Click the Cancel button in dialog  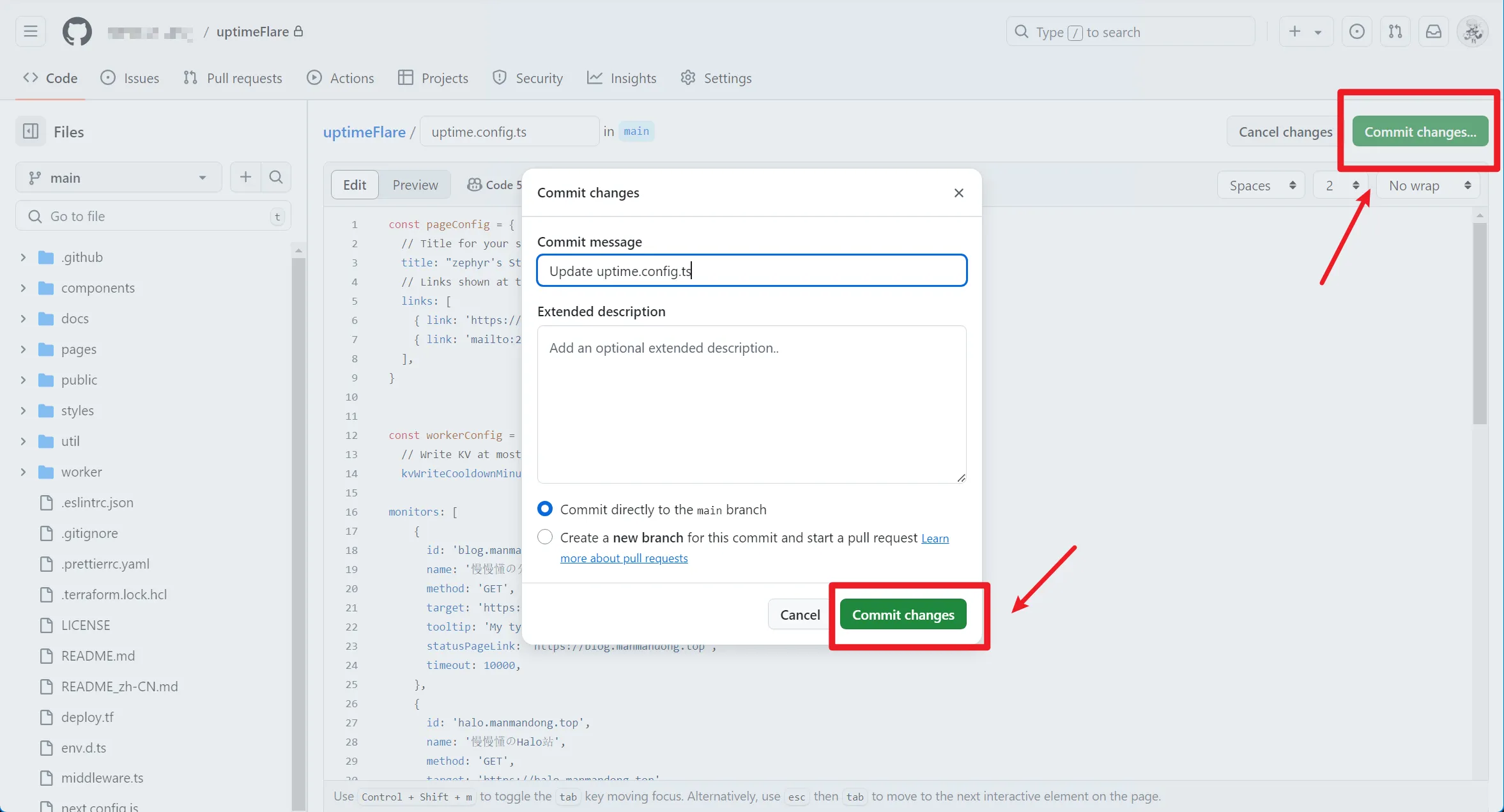[x=799, y=615]
